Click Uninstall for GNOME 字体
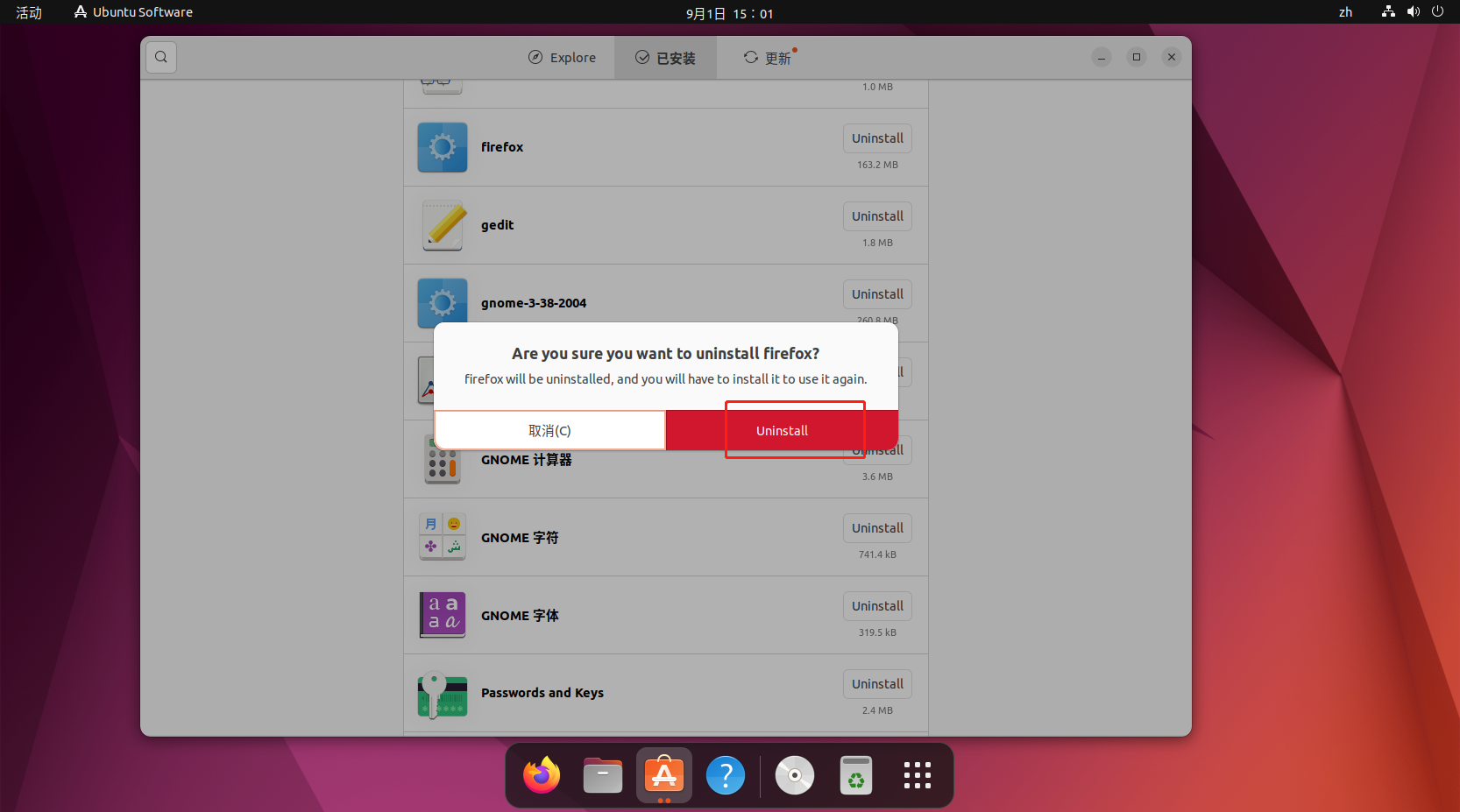 click(877, 606)
